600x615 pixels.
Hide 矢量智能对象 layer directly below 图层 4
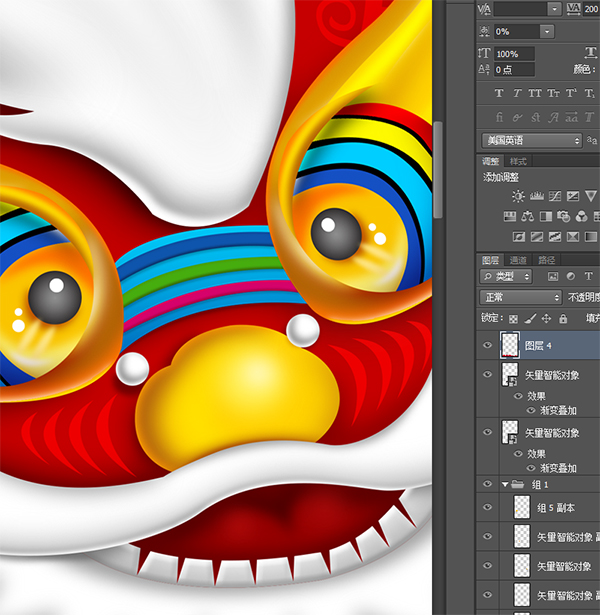coord(487,374)
